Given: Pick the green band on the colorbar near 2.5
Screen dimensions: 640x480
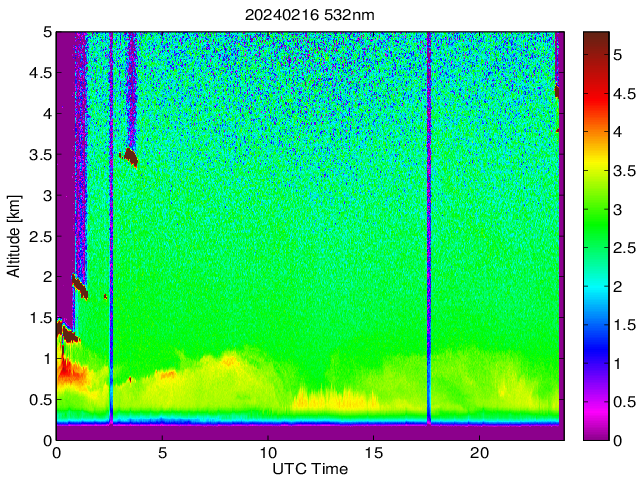Looking at the screenshot, I should pyautogui.click(x=595, y=246).
